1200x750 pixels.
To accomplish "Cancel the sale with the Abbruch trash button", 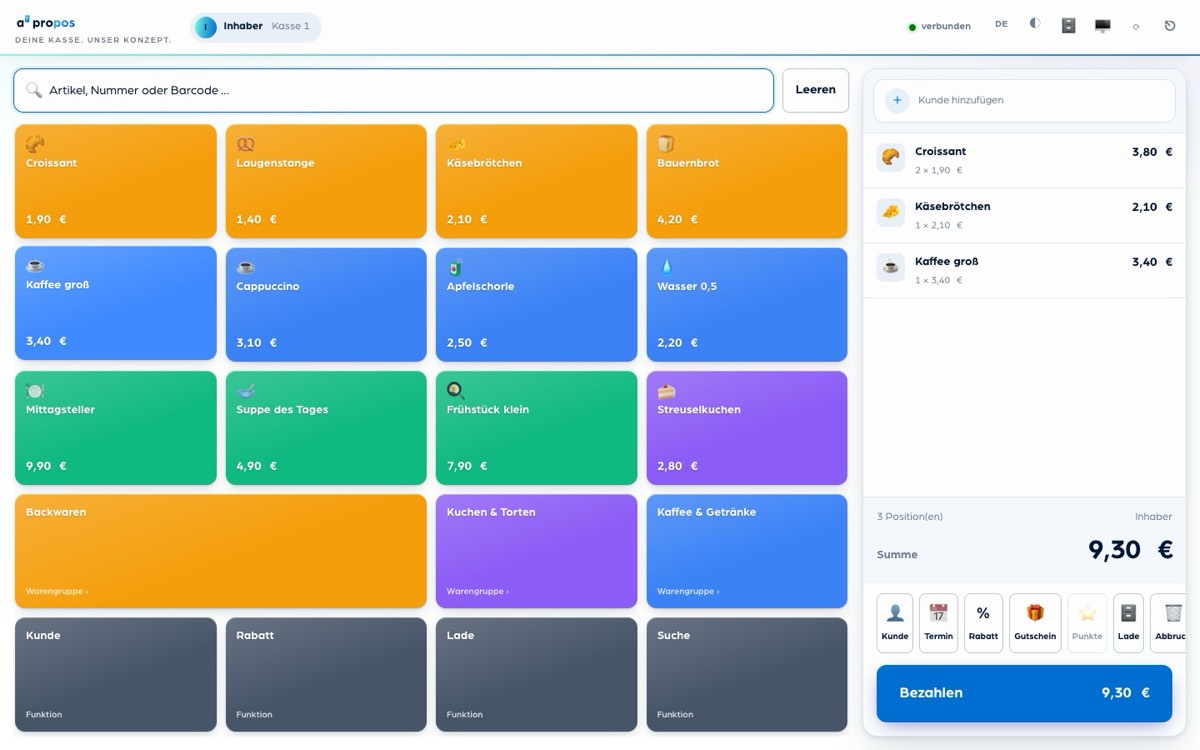I will click(x=1170, y=623).
